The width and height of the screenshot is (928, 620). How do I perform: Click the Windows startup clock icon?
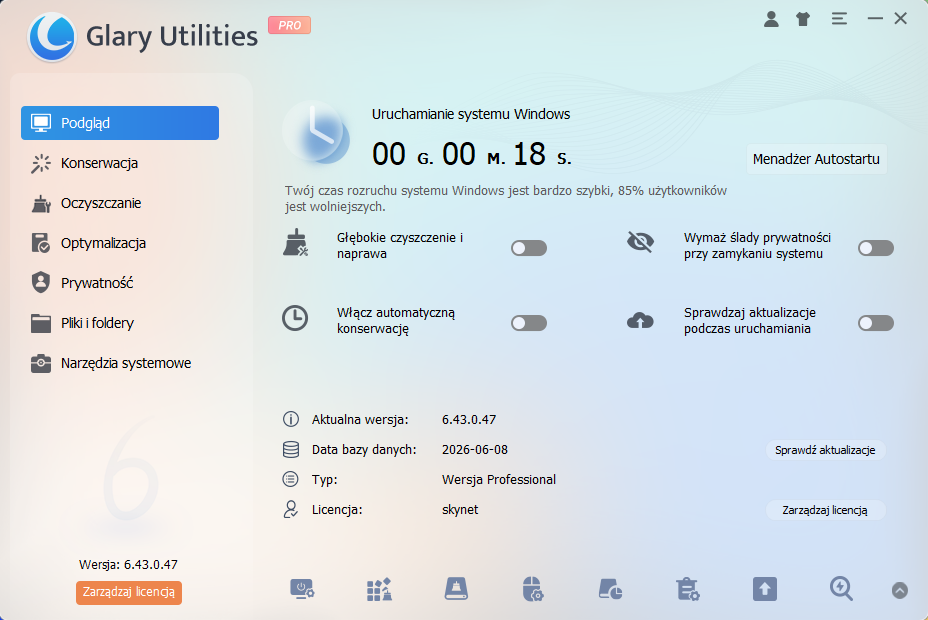click(317, 133)
